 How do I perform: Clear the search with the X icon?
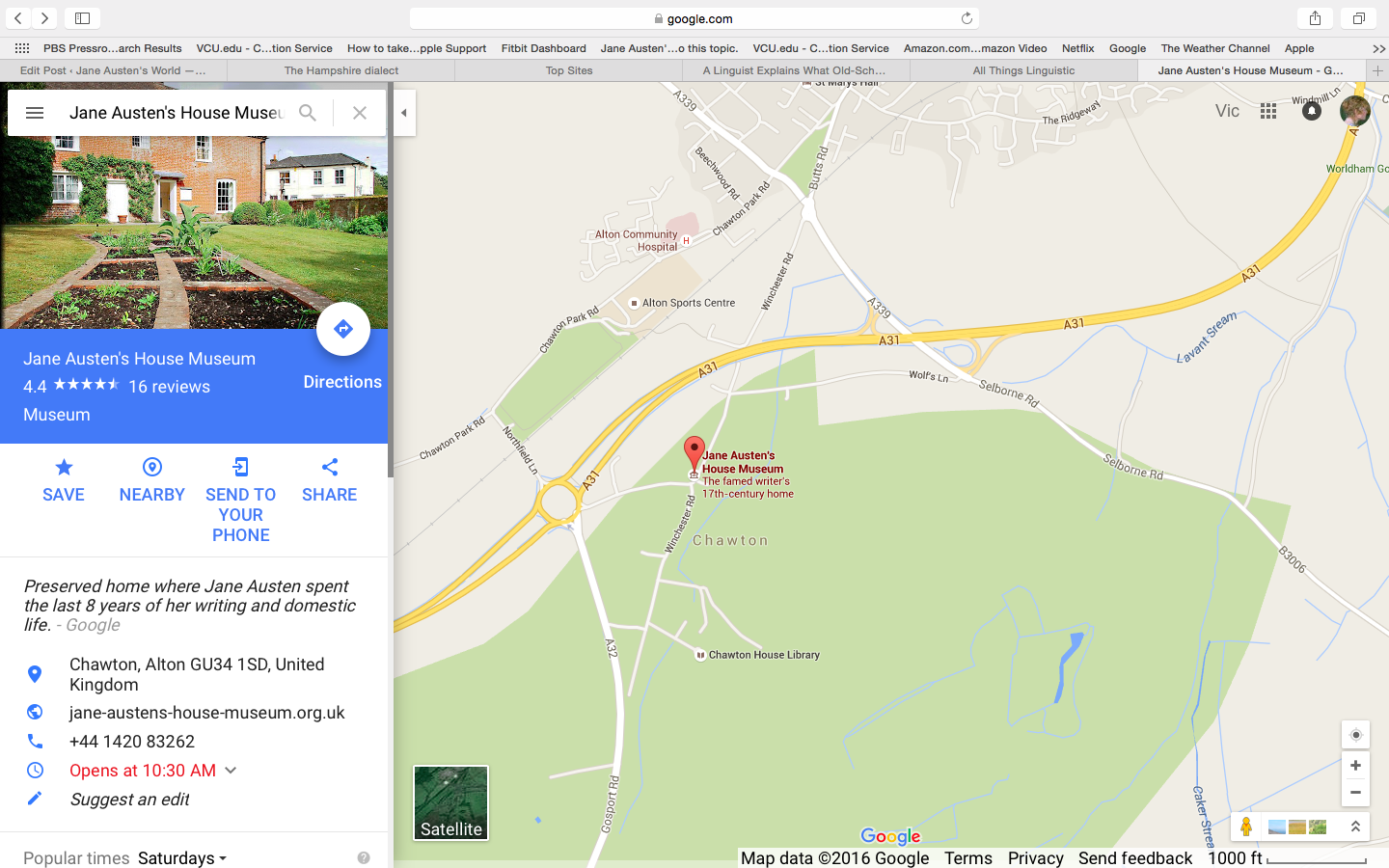tap(360, 113)
